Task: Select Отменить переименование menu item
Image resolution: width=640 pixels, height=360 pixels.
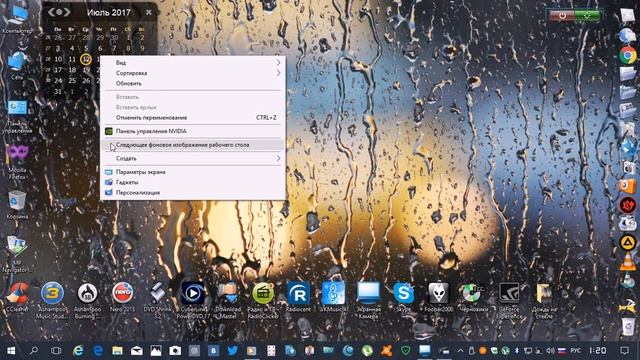Action: [x=193, y=118]
